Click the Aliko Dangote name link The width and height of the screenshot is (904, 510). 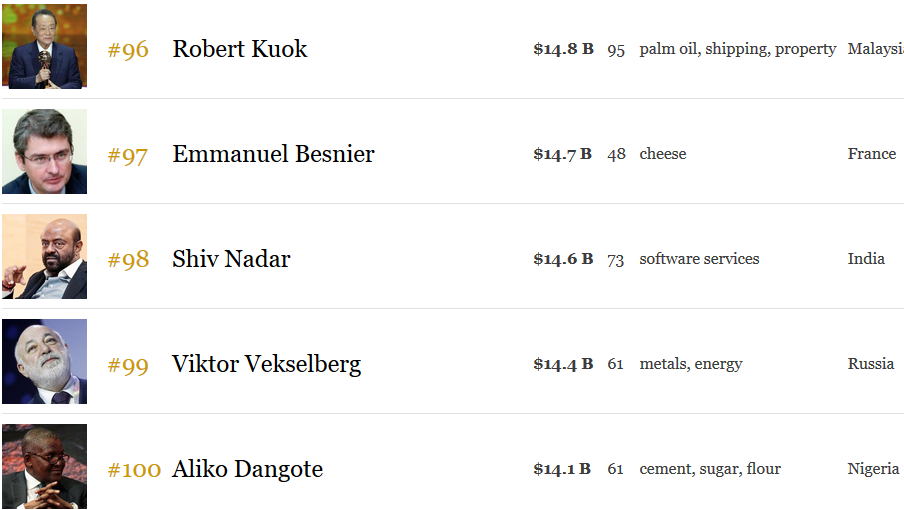click(248, 470)
